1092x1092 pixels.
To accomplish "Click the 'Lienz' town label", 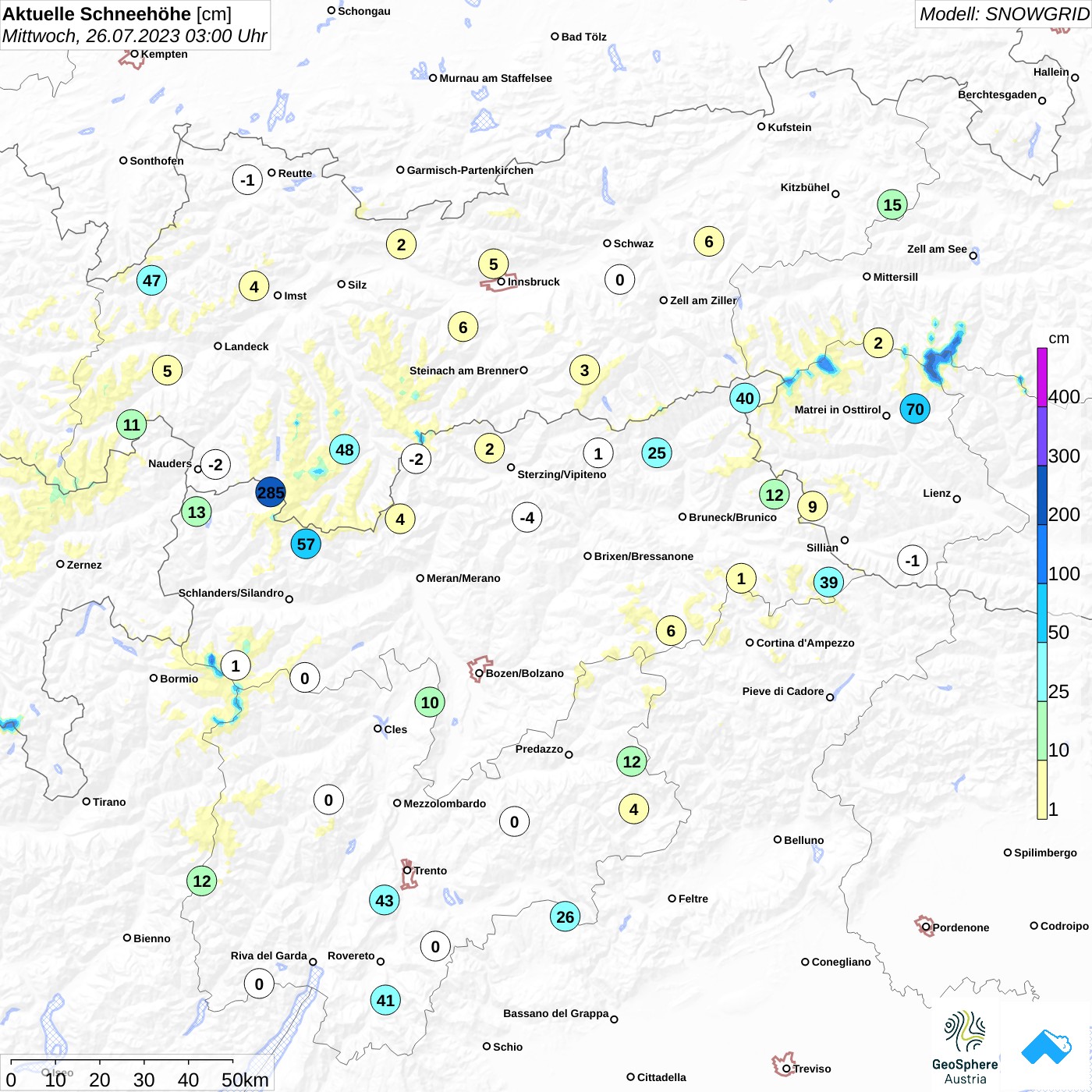I will point(937,493).
